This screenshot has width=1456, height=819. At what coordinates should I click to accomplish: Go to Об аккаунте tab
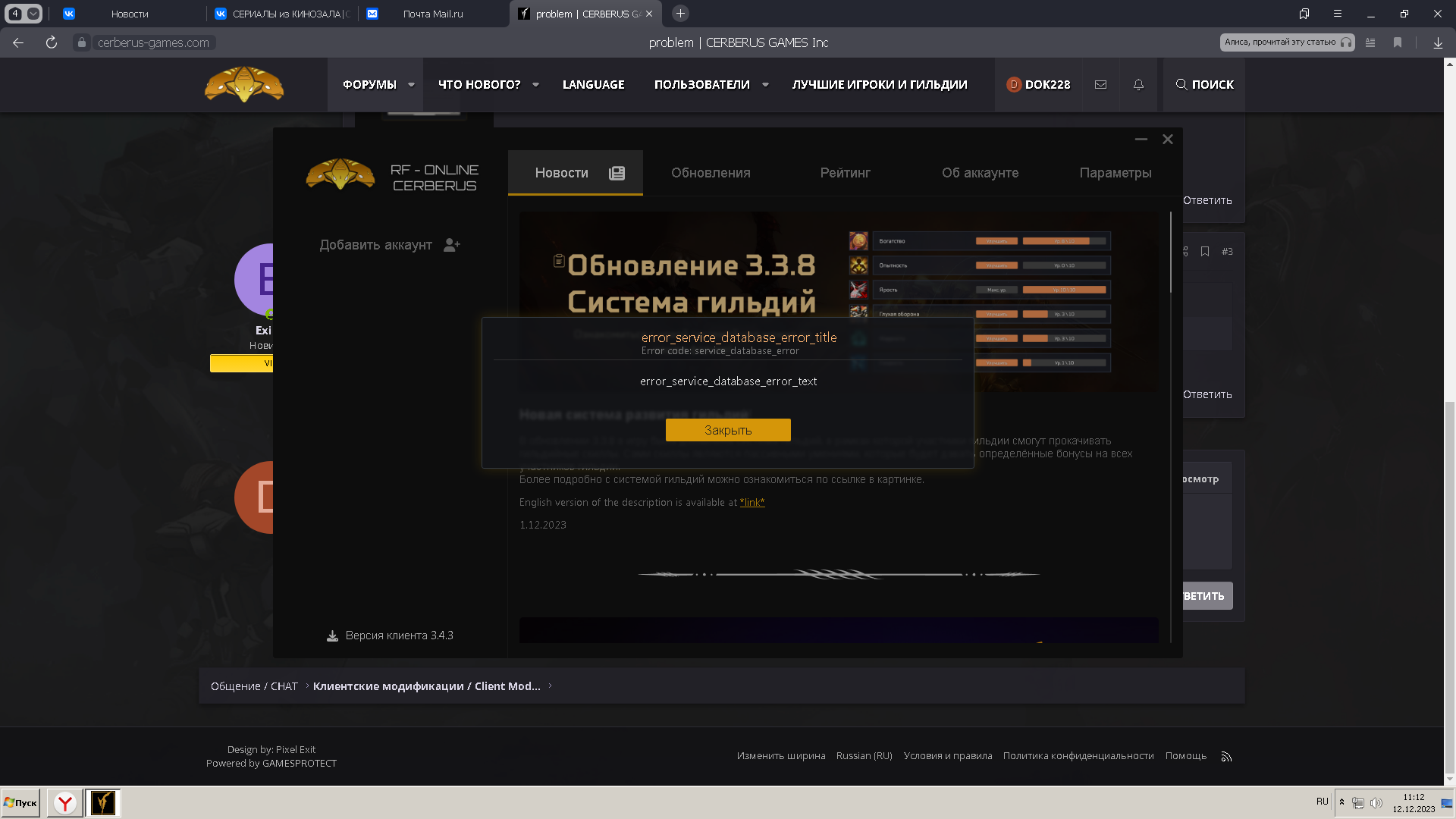980,173
